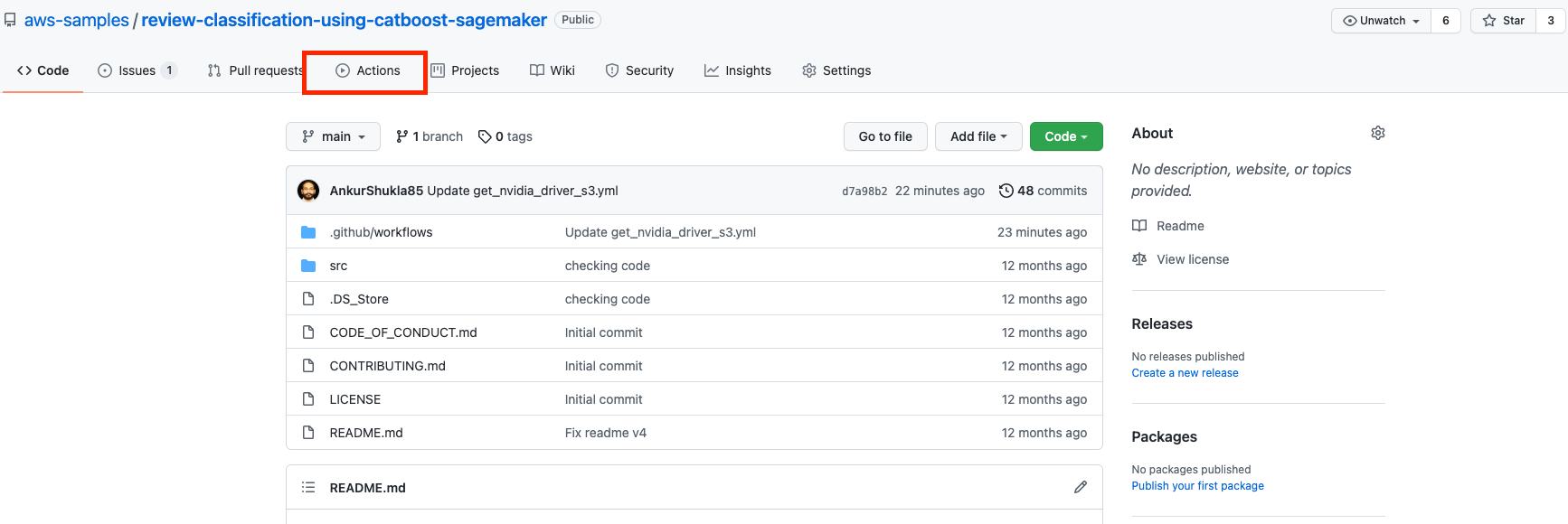This screenshot has height=524, width=1568.
Task: Click Create a new release
Action: point(1185,373)
